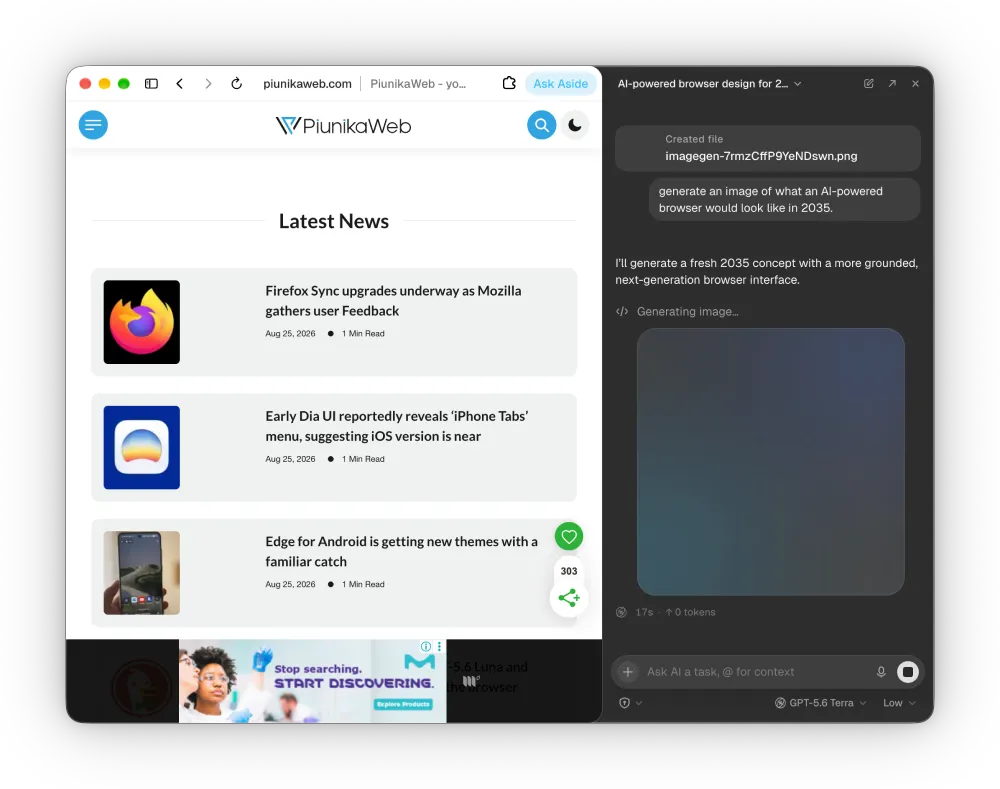Screen dimensions: 1000x789
Task: Click the Firefox logo thumbnail
Action: click(142, 322)
